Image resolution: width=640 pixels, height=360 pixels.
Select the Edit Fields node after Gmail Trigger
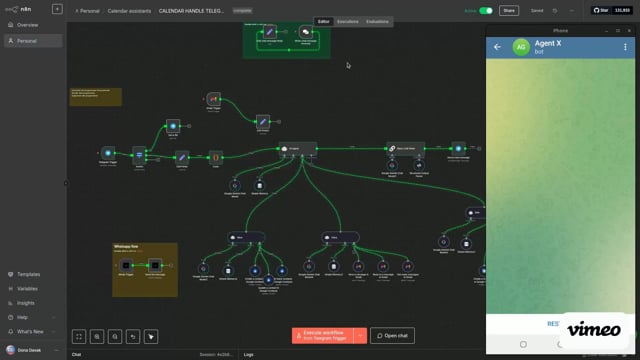(x=263, y=122)
